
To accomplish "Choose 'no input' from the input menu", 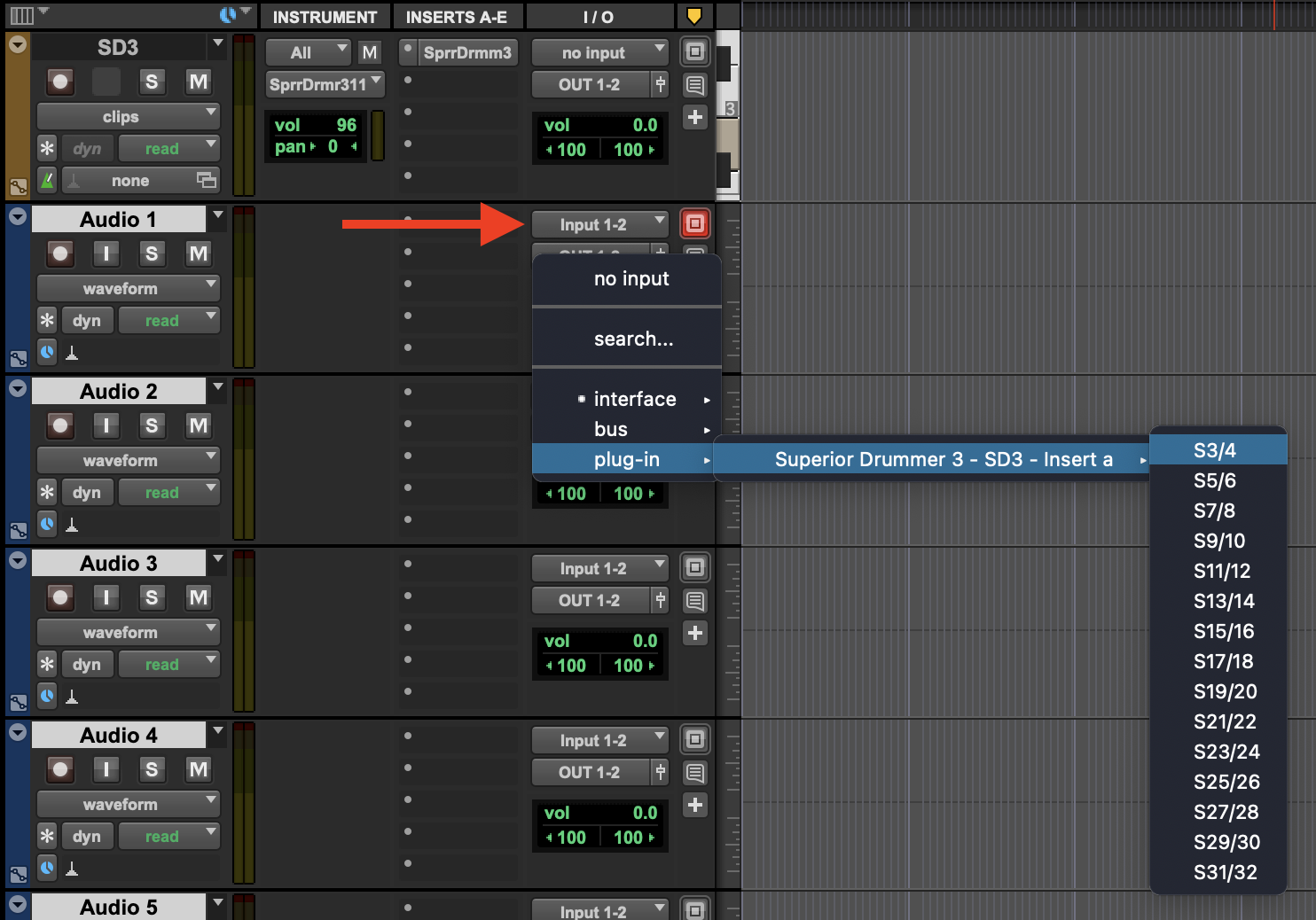I will point(631,279).
